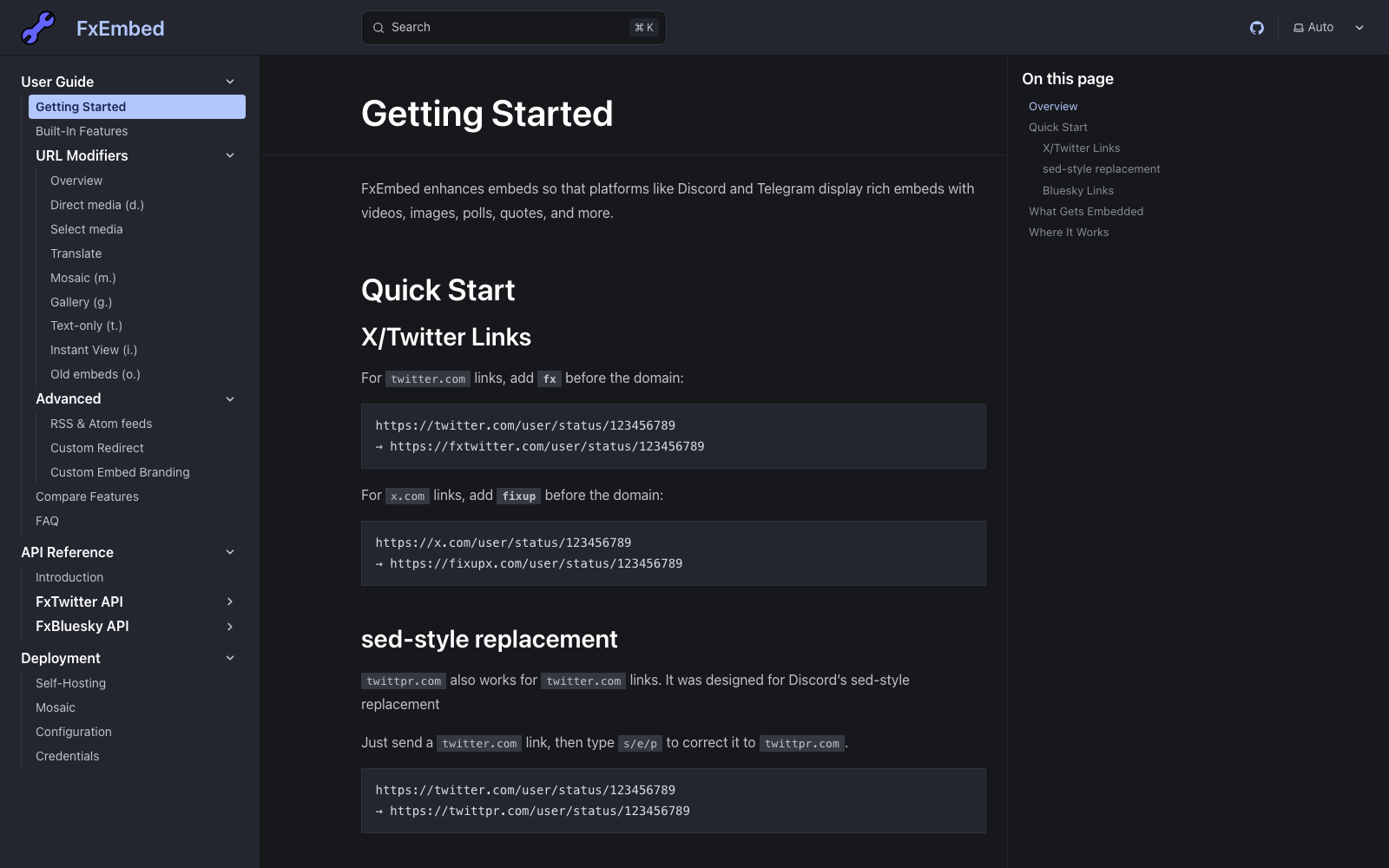Collapse the API Reference section
This screenshot has width=1389, height=868.
(x=230, y=552)
